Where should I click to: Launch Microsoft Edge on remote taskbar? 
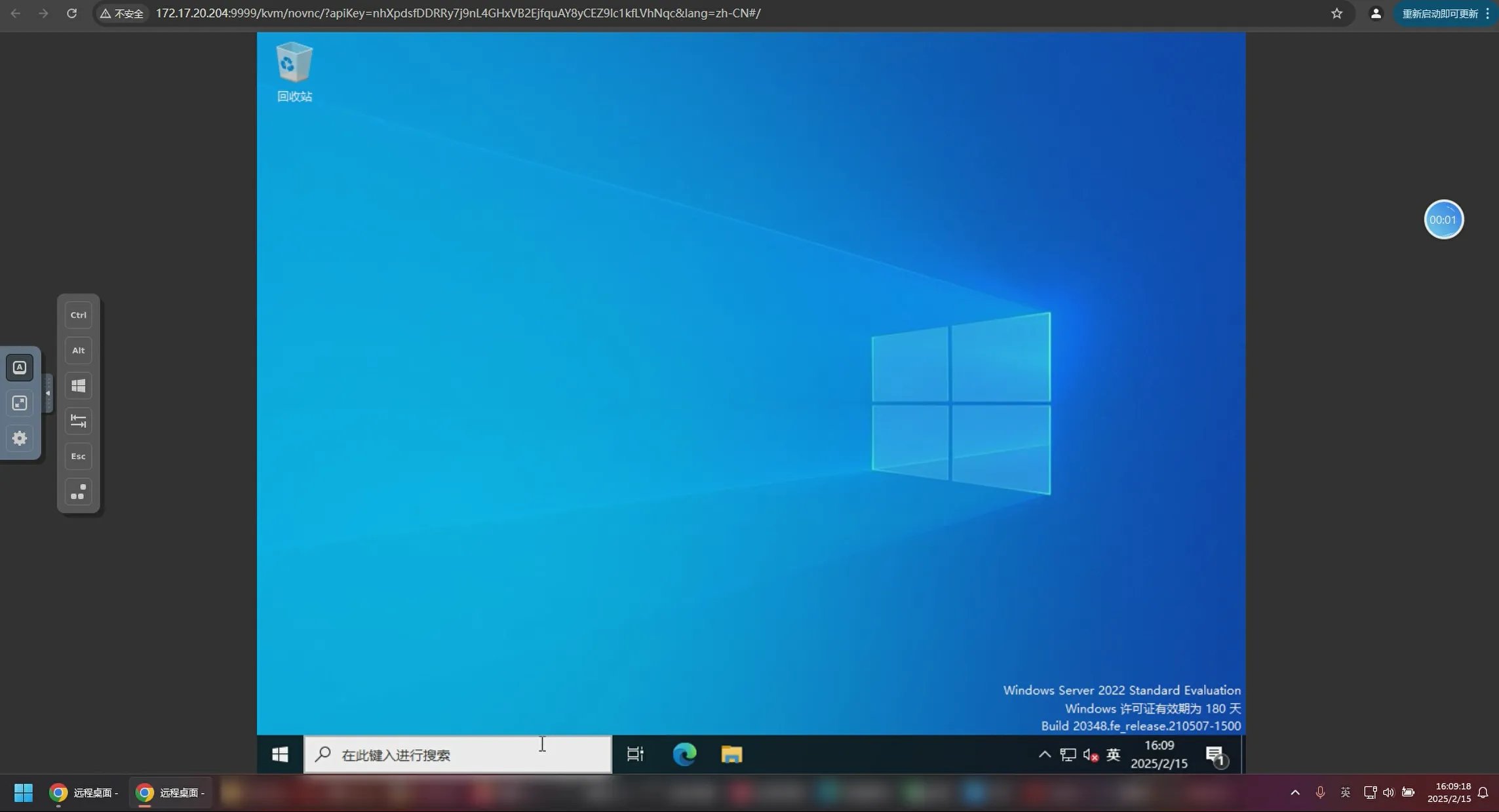point(684,754)
